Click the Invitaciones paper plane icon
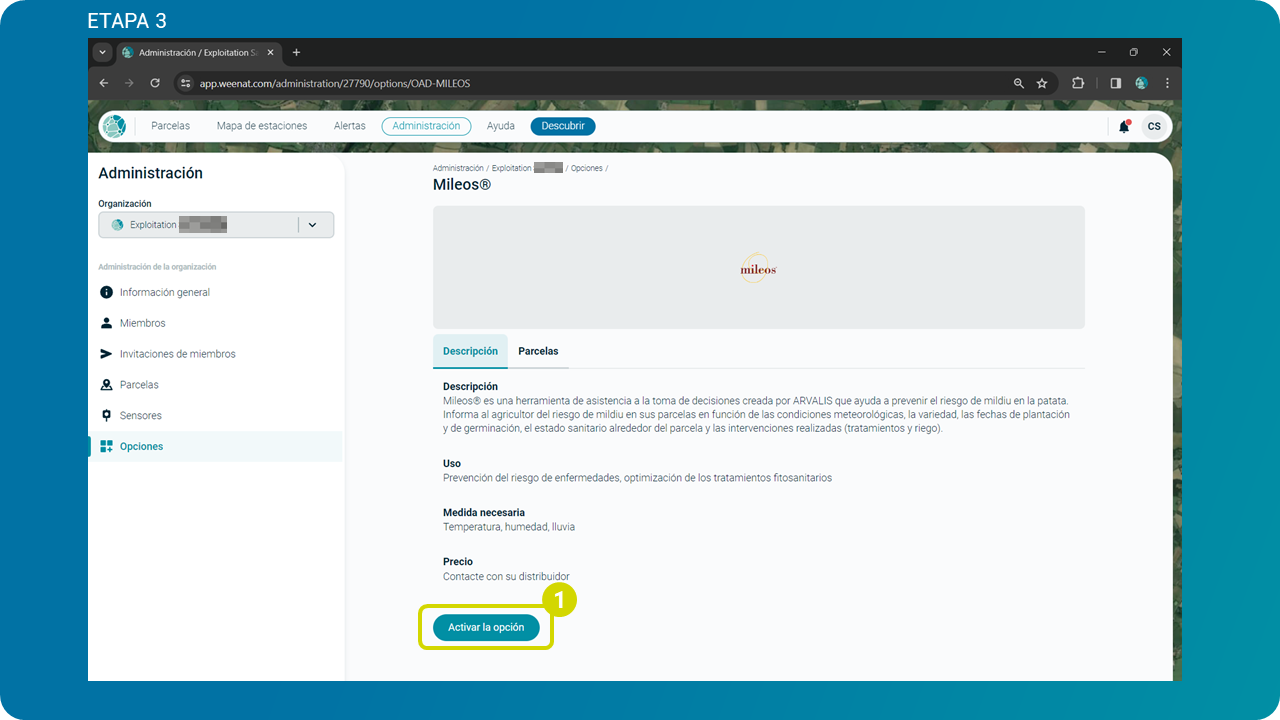 pyautogui.click(x=107, y=354)
